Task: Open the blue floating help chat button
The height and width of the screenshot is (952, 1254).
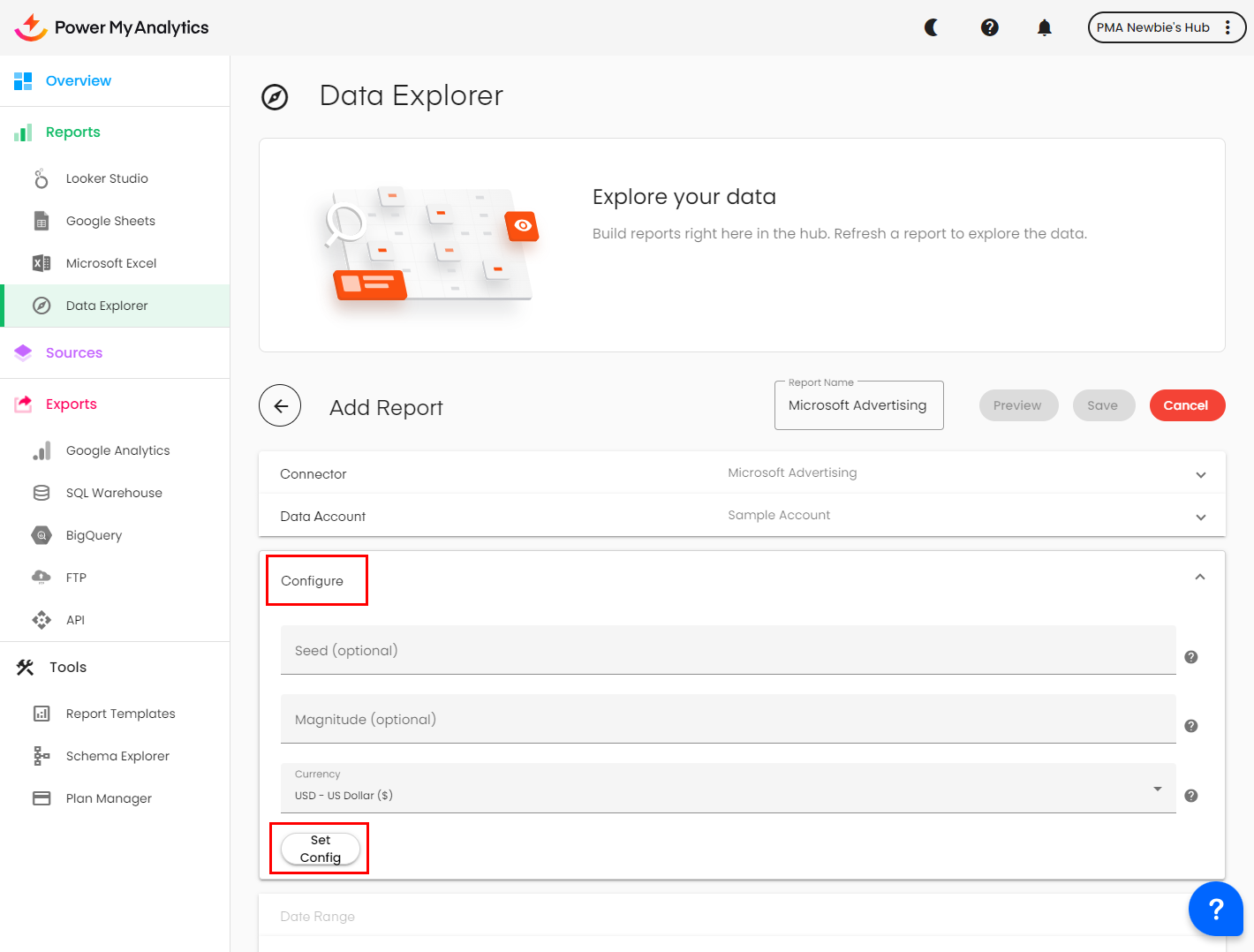Action: tap(1215, 909)
